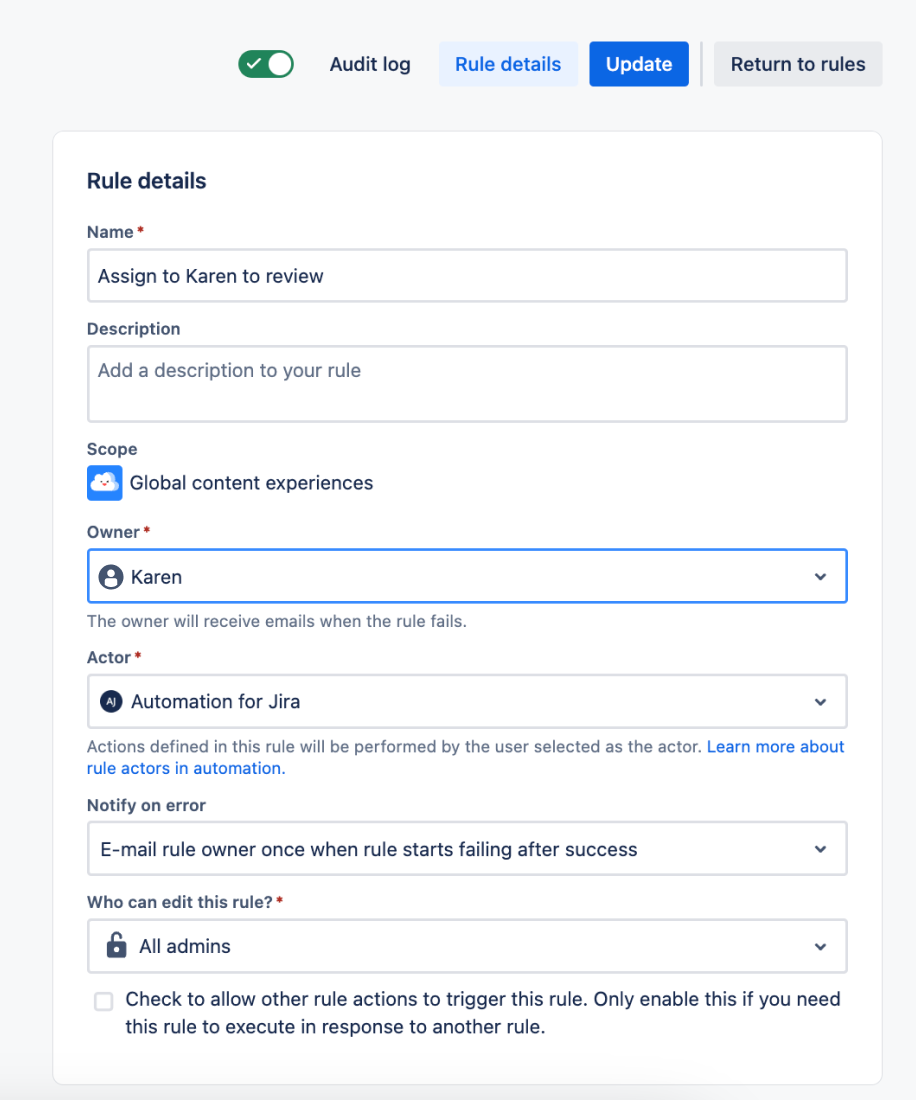This screenshot has height=1100, width=916.
Task: Toggle the rule enabled switch off
Action: (266, 64)
